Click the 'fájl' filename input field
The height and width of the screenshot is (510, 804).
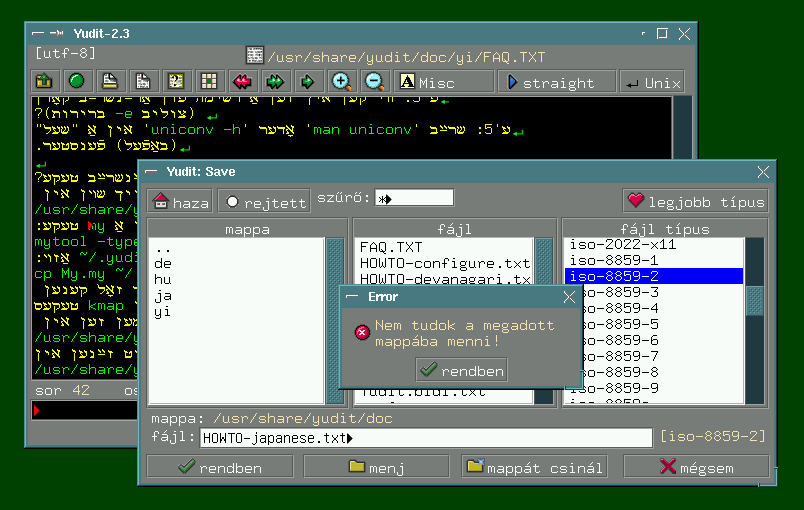(424, 438)
